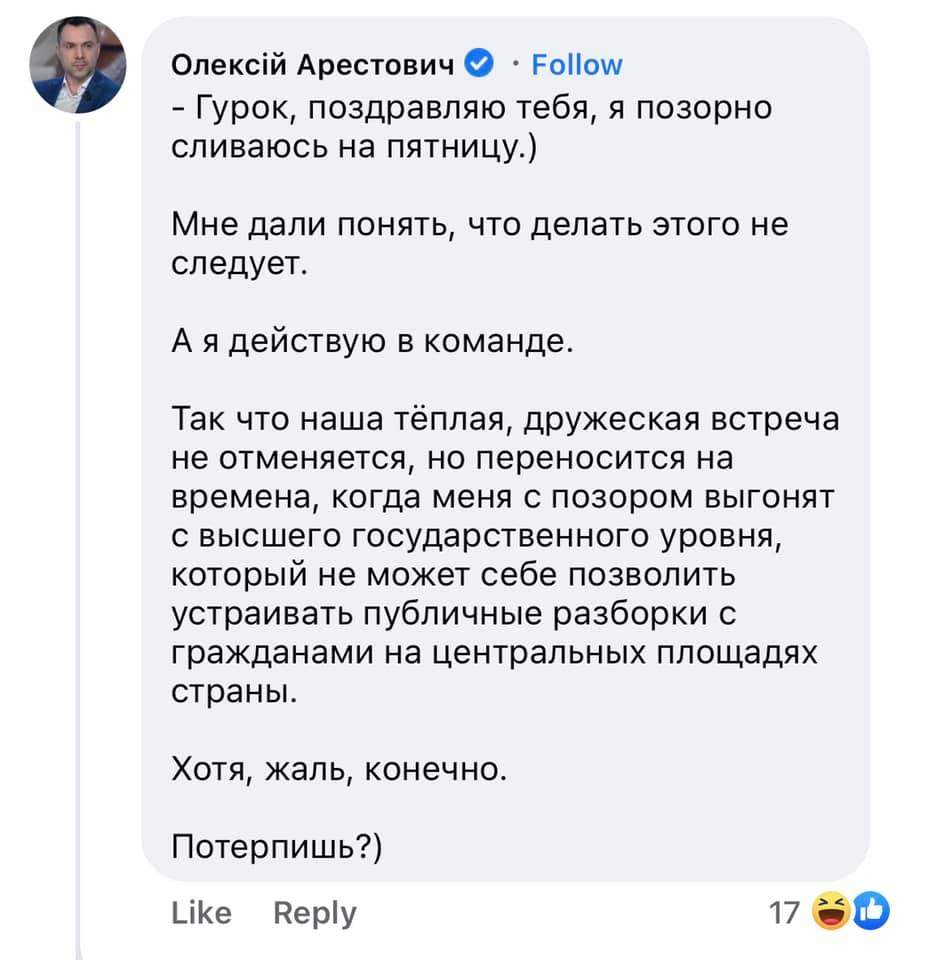
Task: Open the profile via the name Олексій Арестович
Action: 313,63
